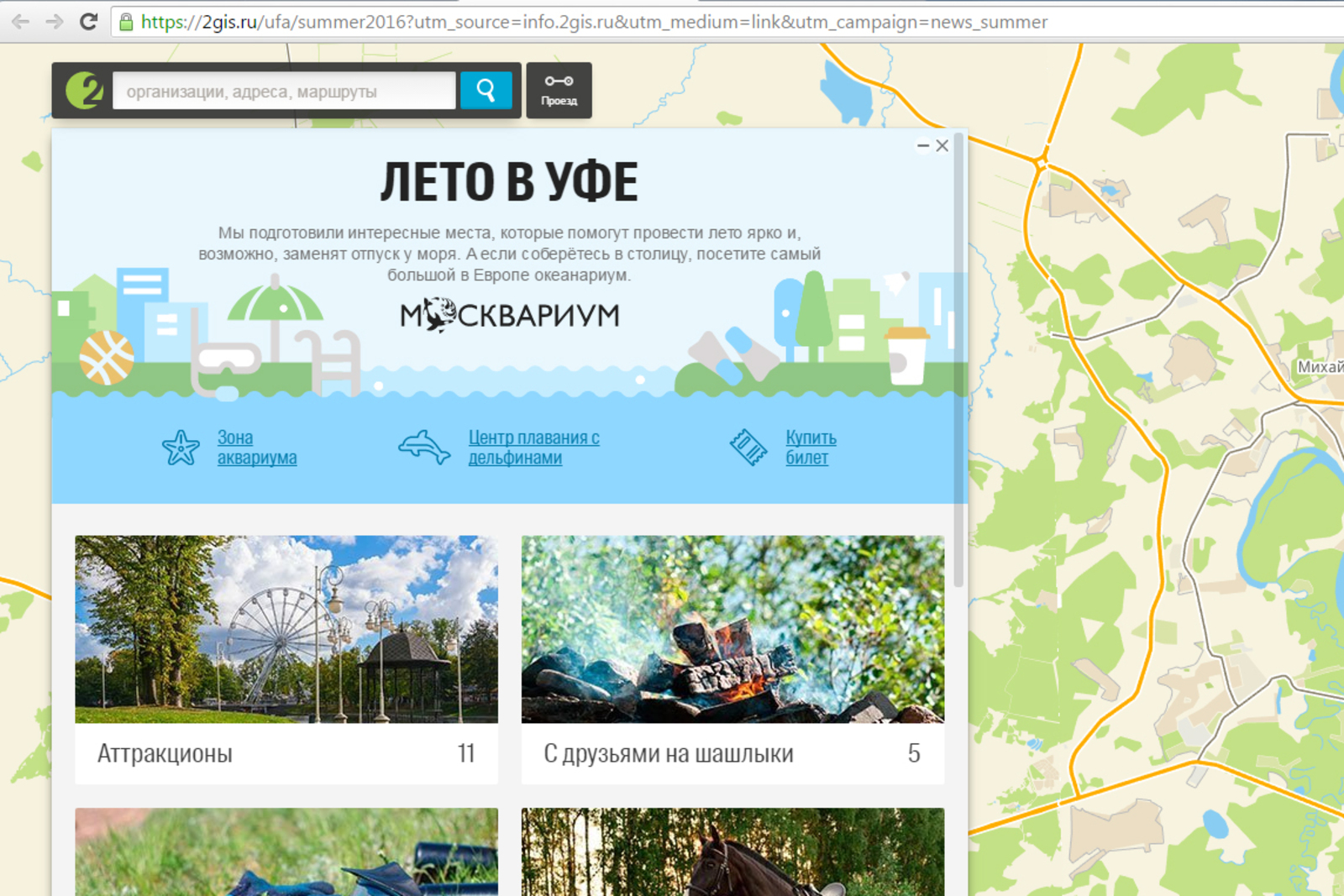Click the panel's vertical scrollbar

958,361
